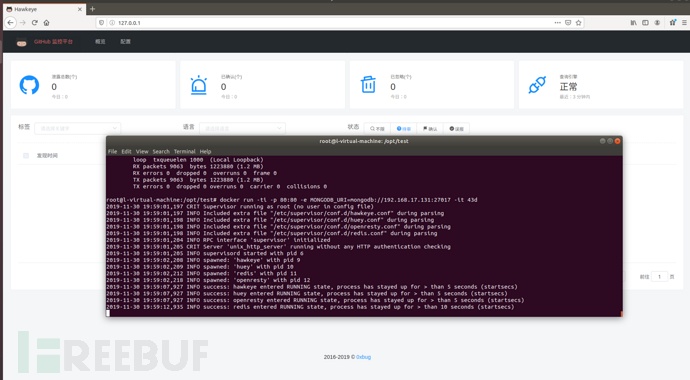Expand the 标签 keyword dropdown
This screenshot has width=690, height=380.
[x=77, y=128]
